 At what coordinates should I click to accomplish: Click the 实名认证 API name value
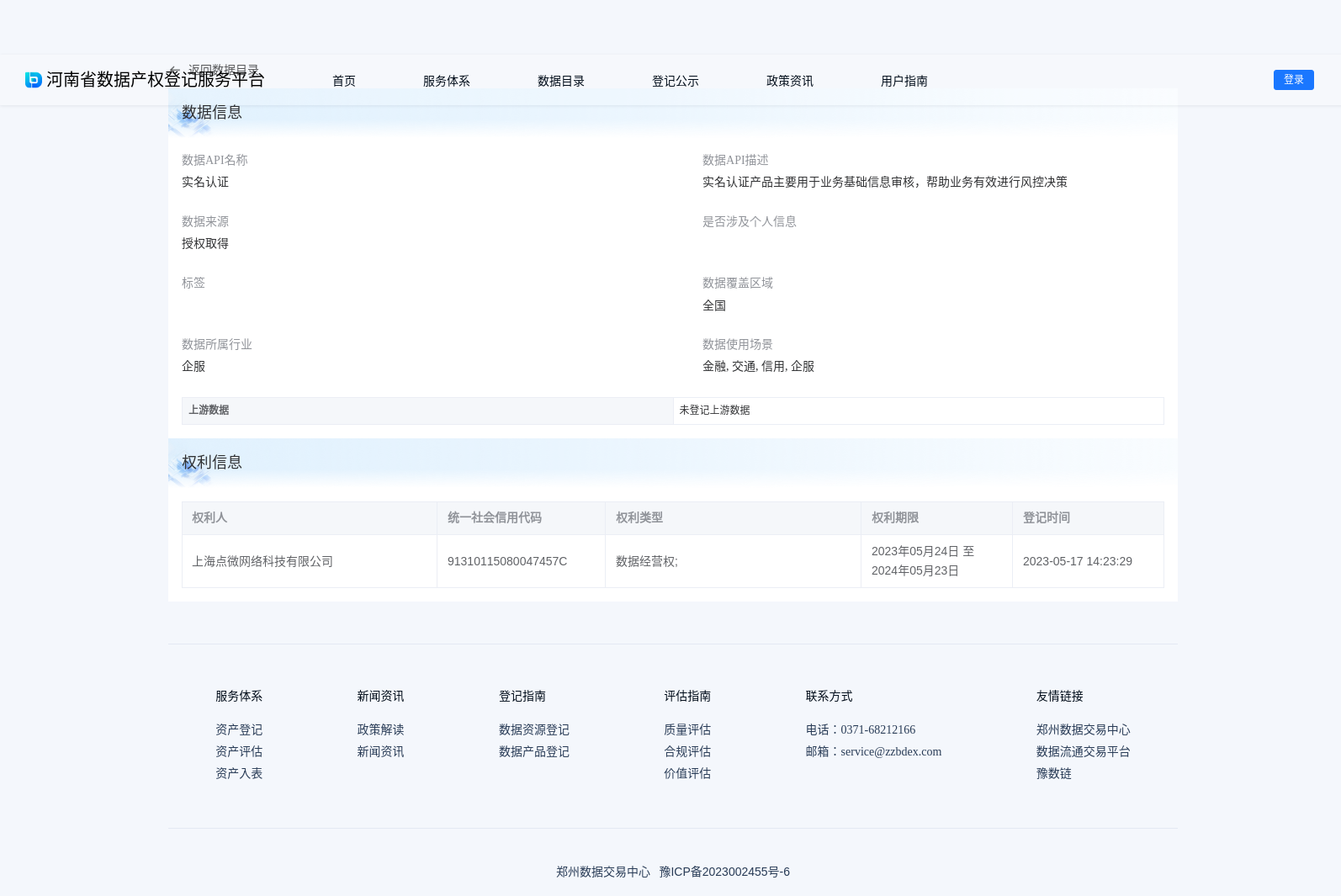[x=205, y=182]
